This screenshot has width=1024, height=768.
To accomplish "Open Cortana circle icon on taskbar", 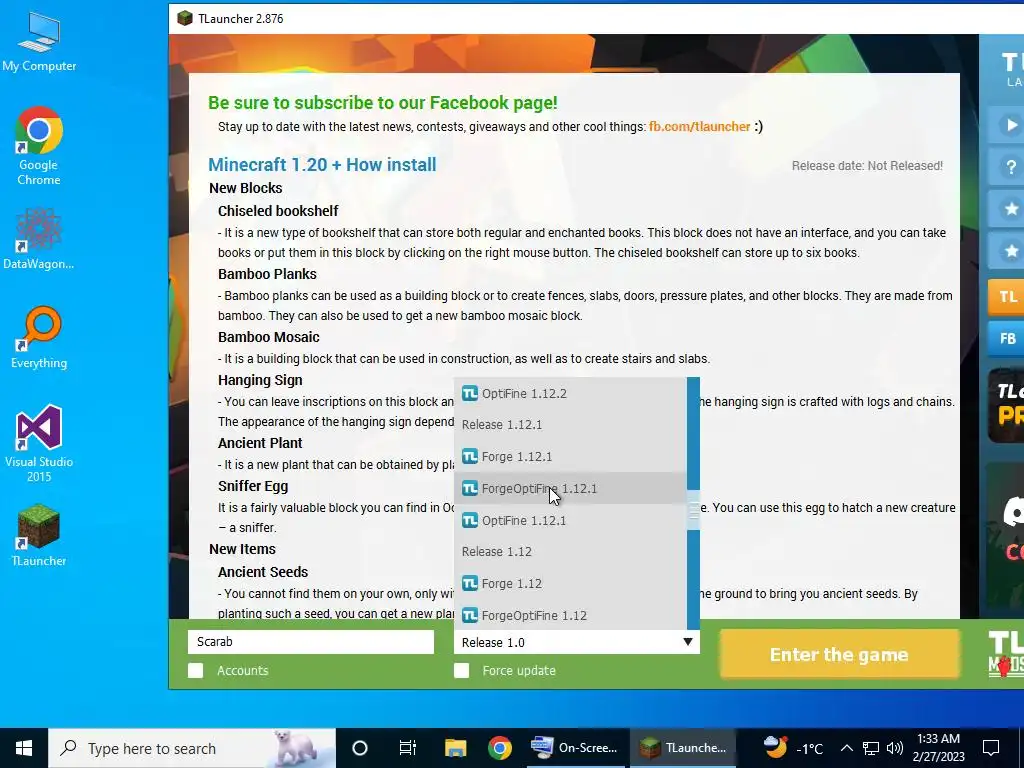I will pos(360,748).
